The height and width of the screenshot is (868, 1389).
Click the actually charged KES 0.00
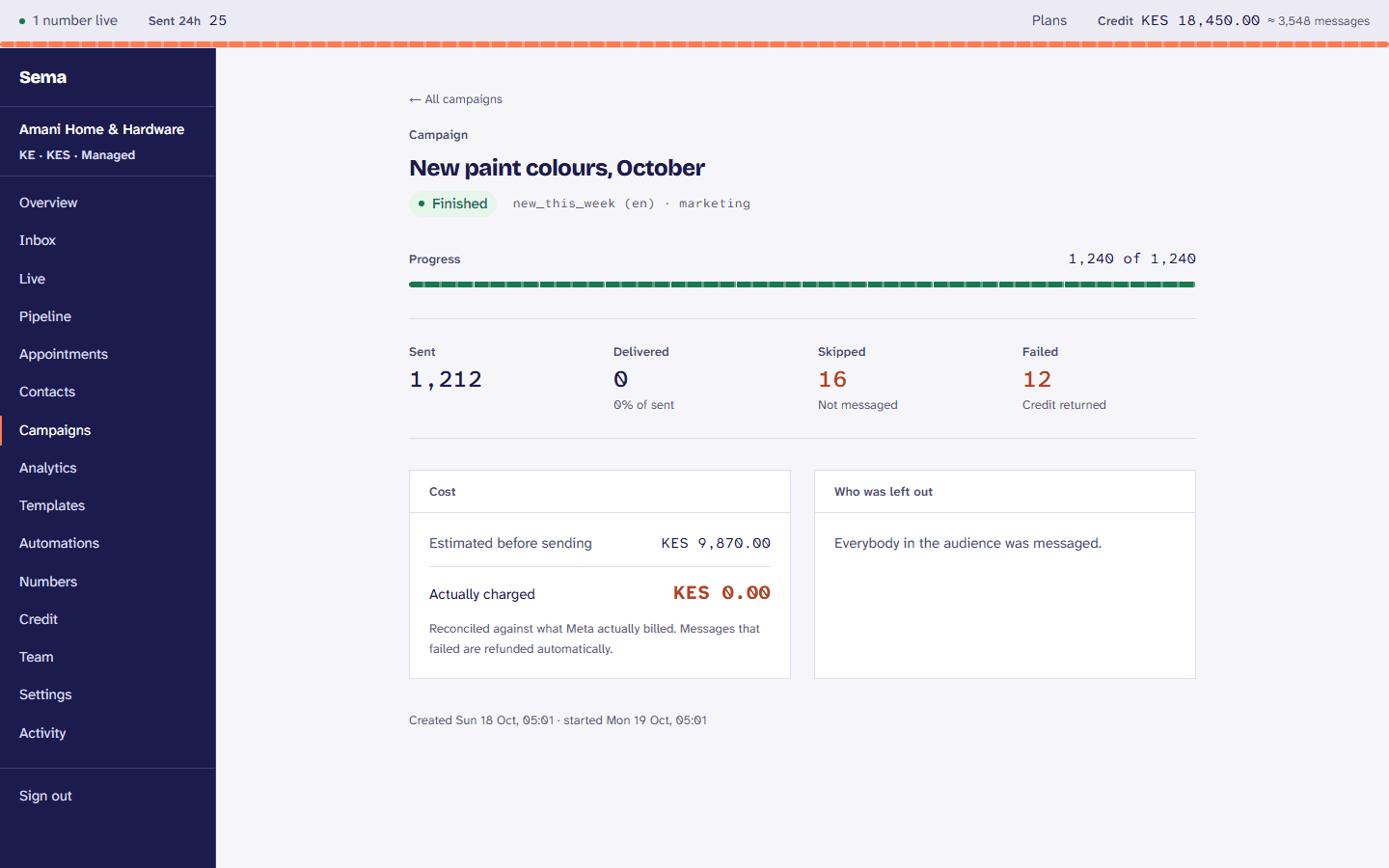pyautogui.click(x=722, y=593)
